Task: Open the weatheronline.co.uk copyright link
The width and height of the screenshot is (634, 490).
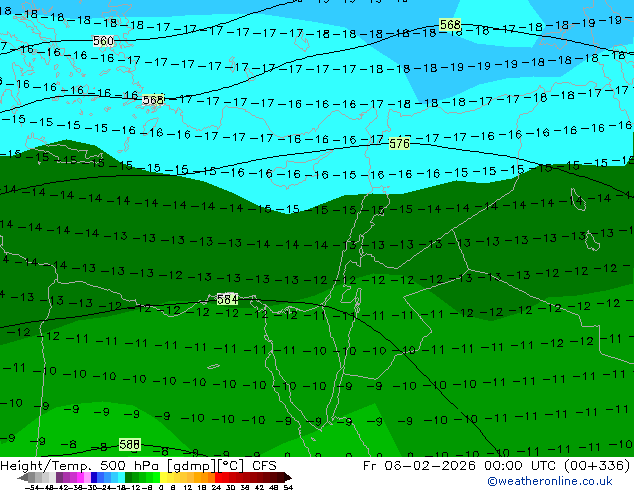Action: tap(550, 481)
